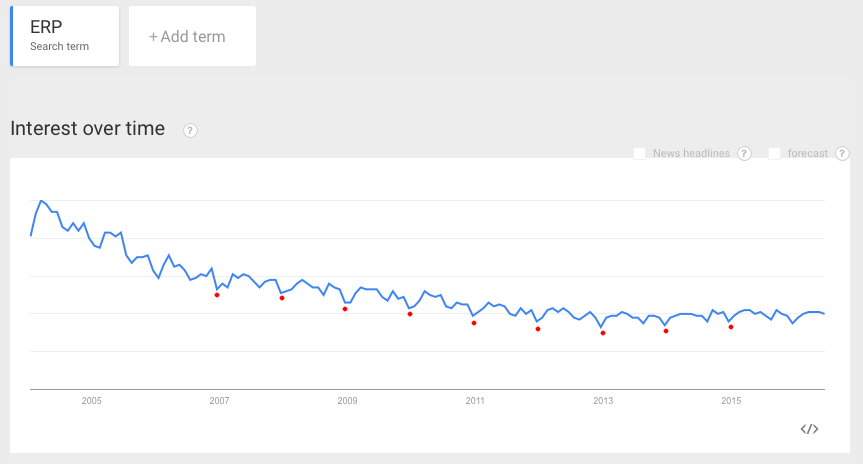Click the Interest over time heading
Image resolution: width=863 pixels, height=464 pixels.
click(87, 128)
